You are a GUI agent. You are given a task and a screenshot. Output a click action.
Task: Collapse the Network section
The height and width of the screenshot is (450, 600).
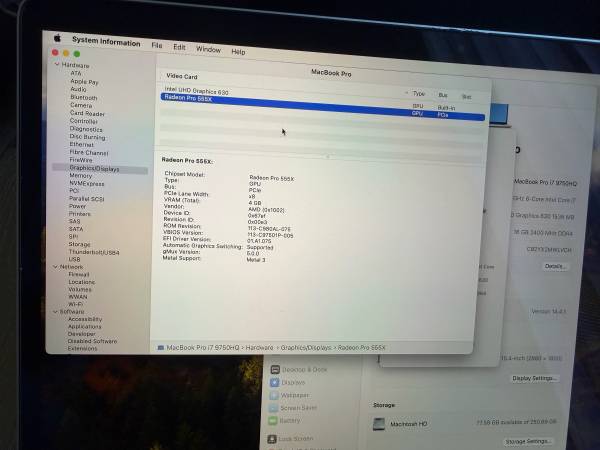[55, 267]
